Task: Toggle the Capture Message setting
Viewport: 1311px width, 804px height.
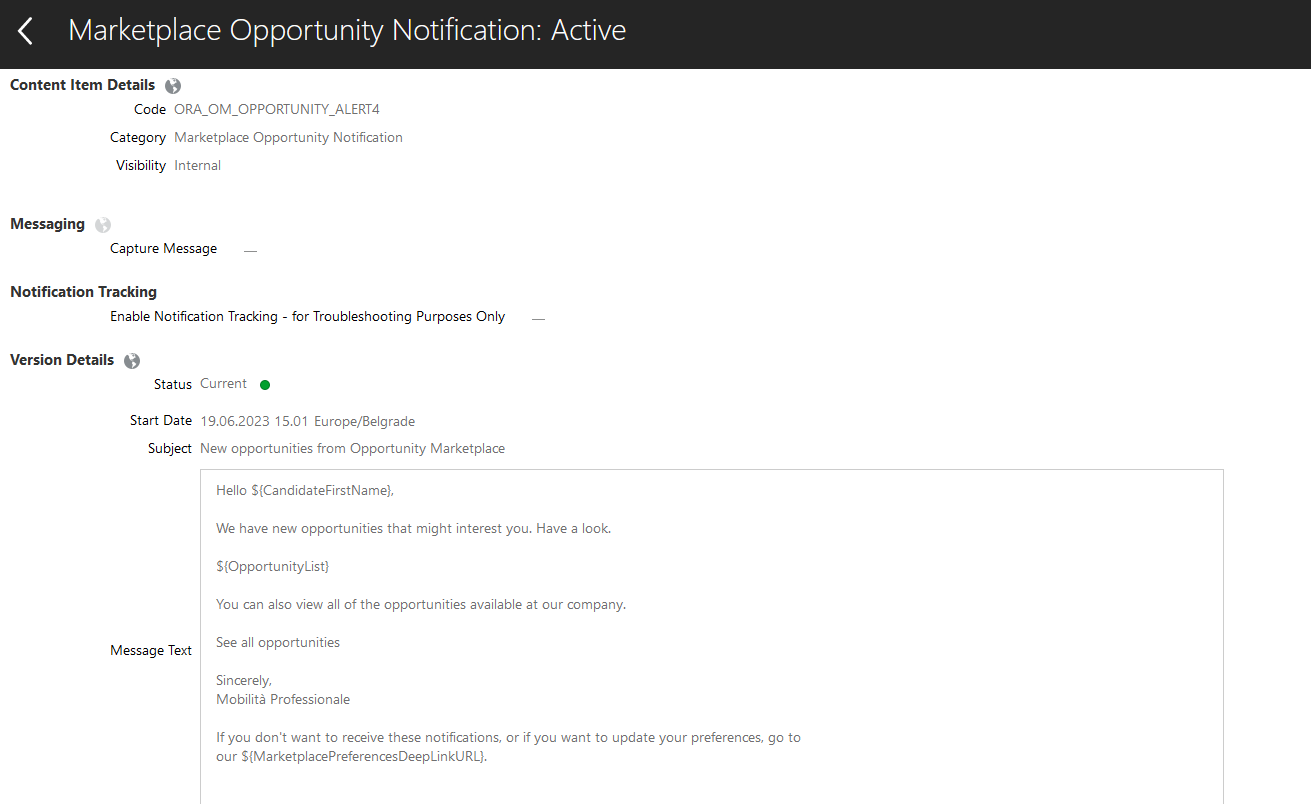Action: (249, 249)
